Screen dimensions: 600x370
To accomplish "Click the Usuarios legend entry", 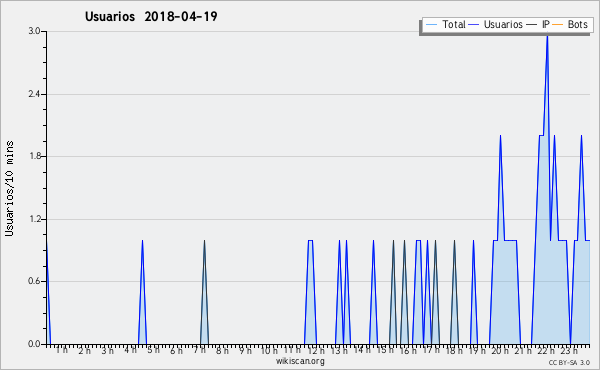I will click(x=496, y=24).
